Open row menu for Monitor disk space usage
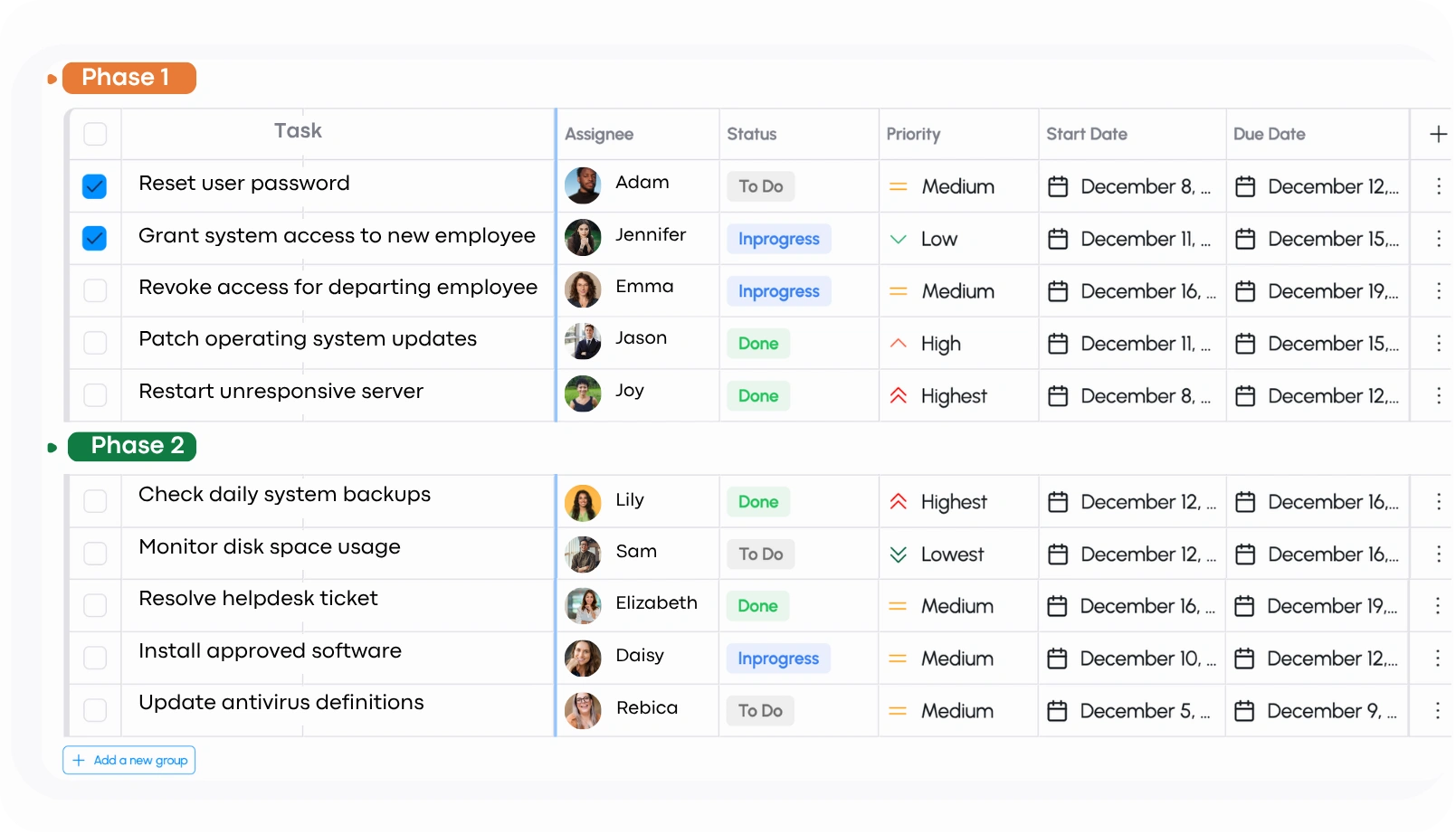 tap(1438, 554)
